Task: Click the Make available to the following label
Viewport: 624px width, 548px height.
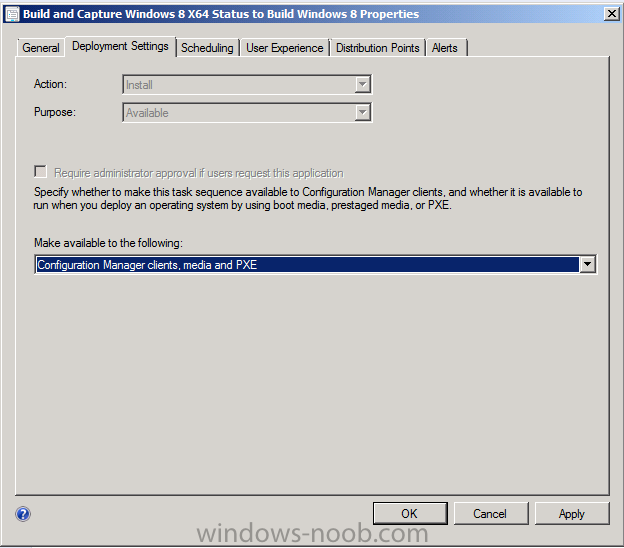Action: (108, 243)
